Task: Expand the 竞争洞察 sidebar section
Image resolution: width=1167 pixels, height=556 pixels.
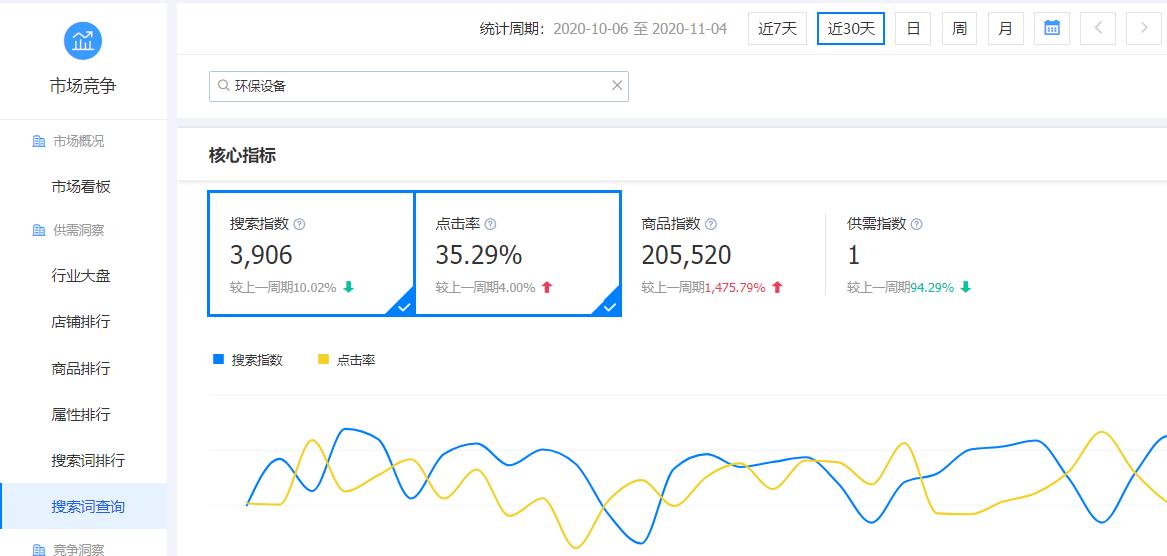Action: (78, 549)
